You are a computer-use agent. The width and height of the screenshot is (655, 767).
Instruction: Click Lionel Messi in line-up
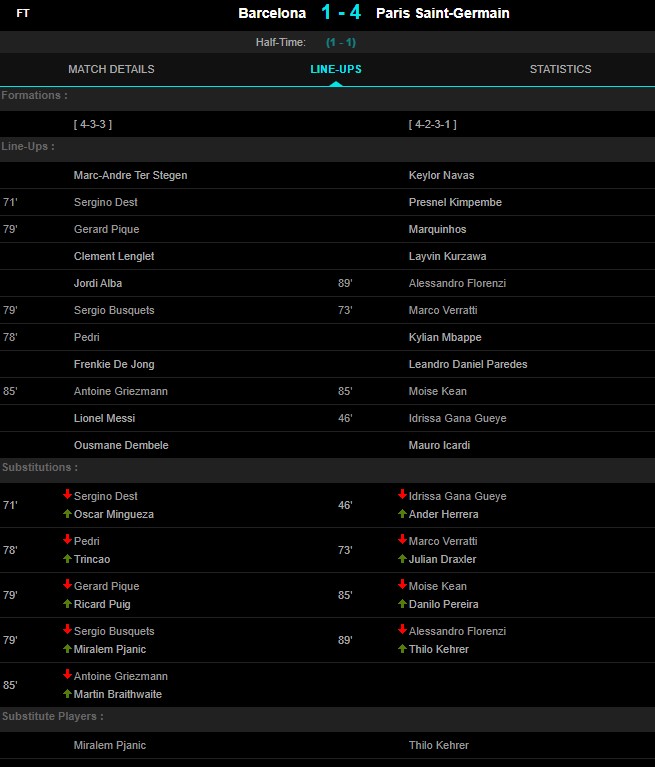[x=104, y=418]
